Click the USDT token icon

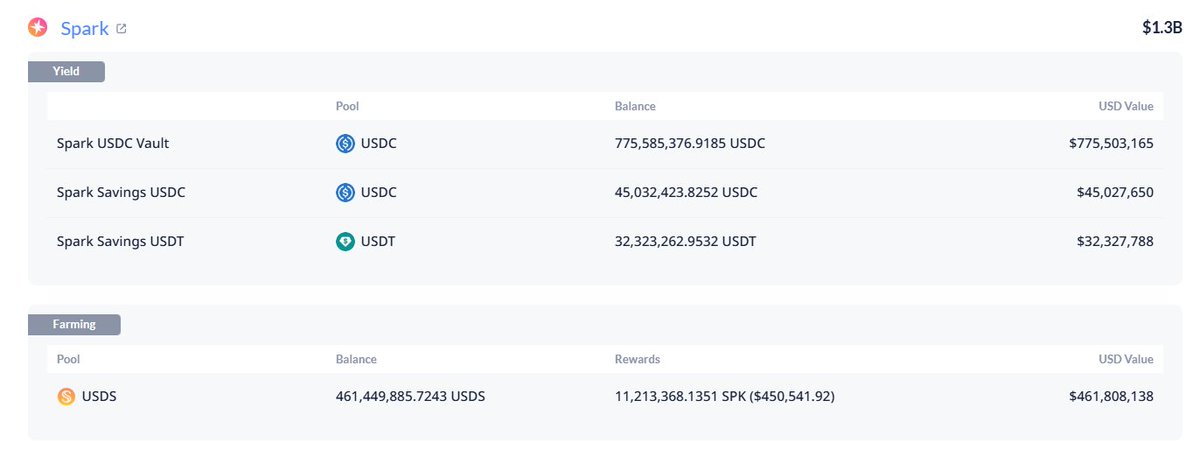[x=346, y=241]
